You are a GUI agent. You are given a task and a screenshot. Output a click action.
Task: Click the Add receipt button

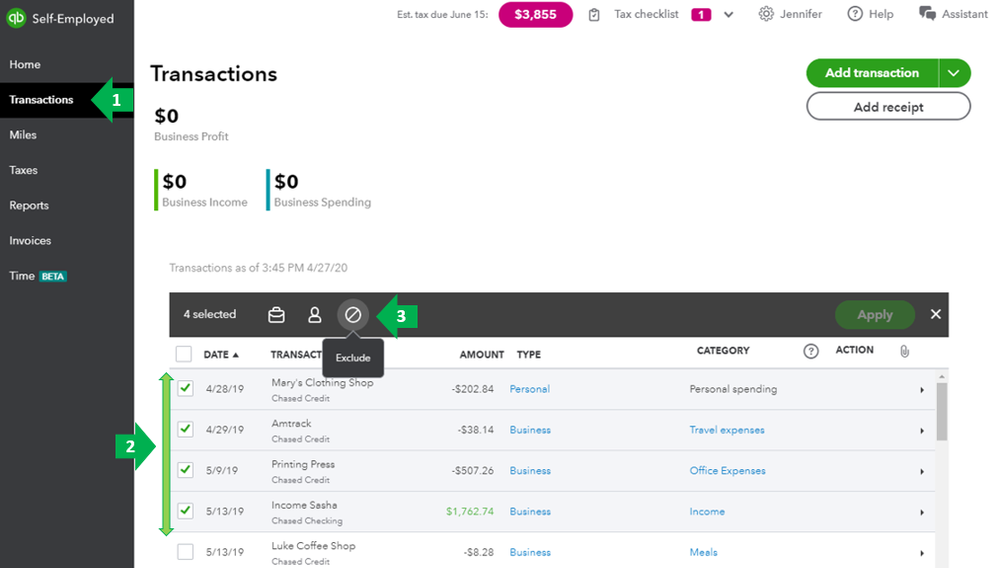pos(888,106)
